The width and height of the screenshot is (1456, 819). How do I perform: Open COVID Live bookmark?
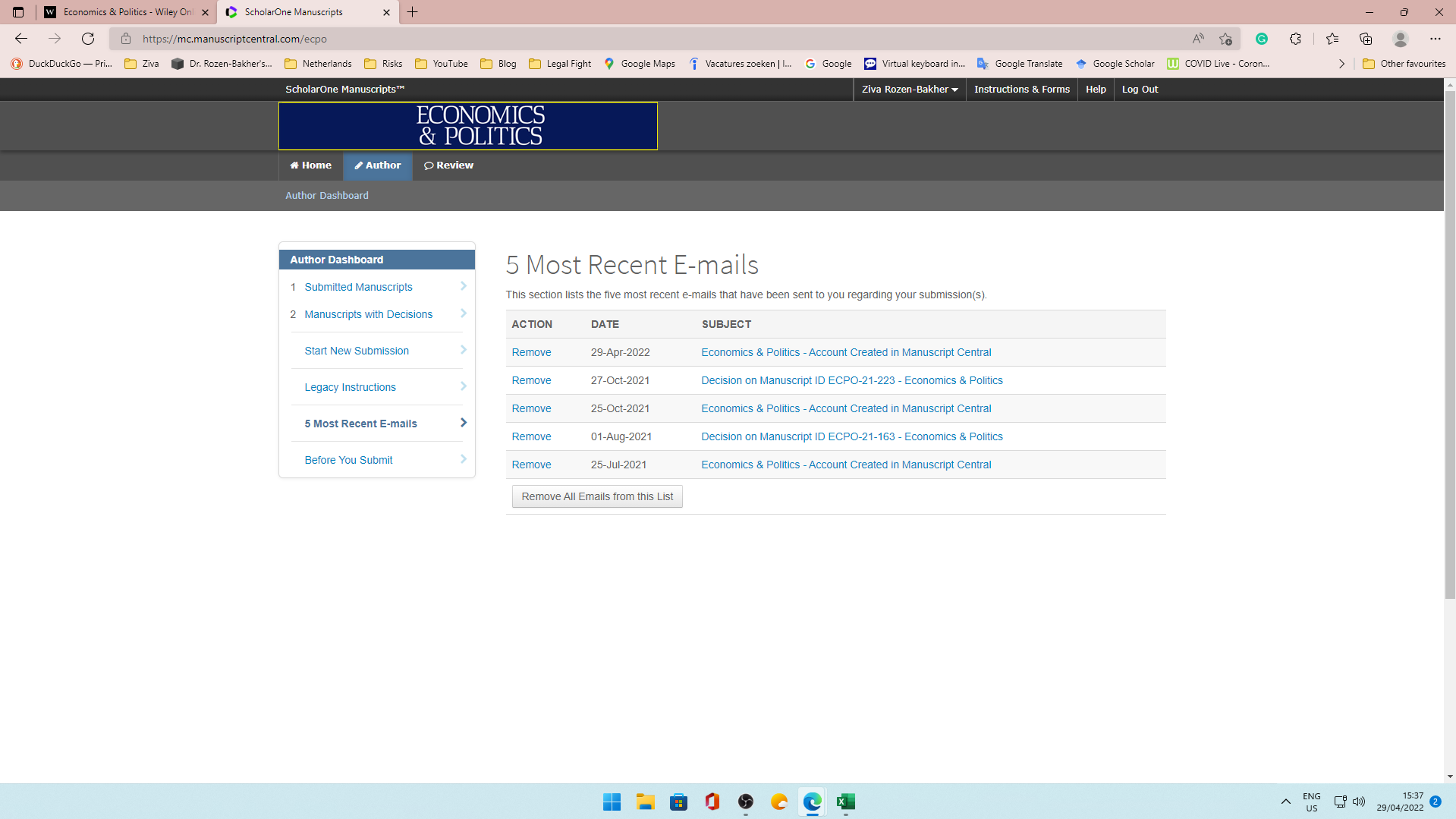[1219, 64]
